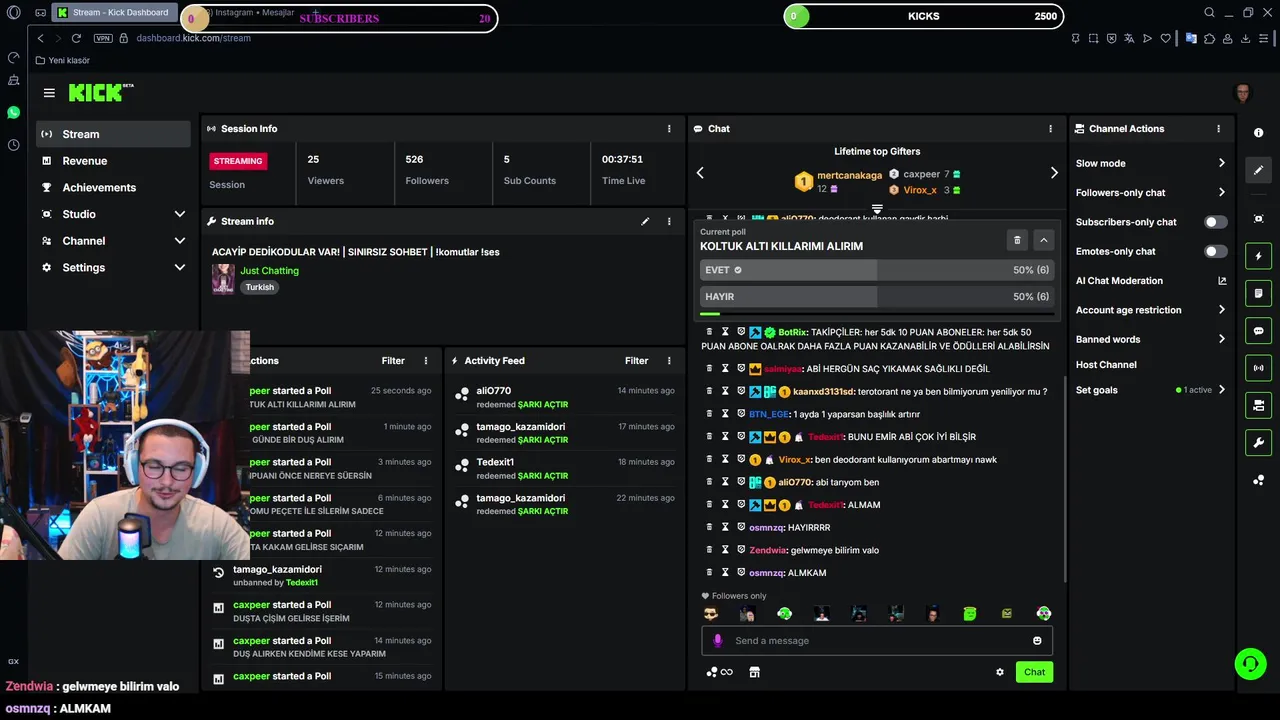Delete aliO770 'abi tanıyom ben' message

click(x=709, y=482)
